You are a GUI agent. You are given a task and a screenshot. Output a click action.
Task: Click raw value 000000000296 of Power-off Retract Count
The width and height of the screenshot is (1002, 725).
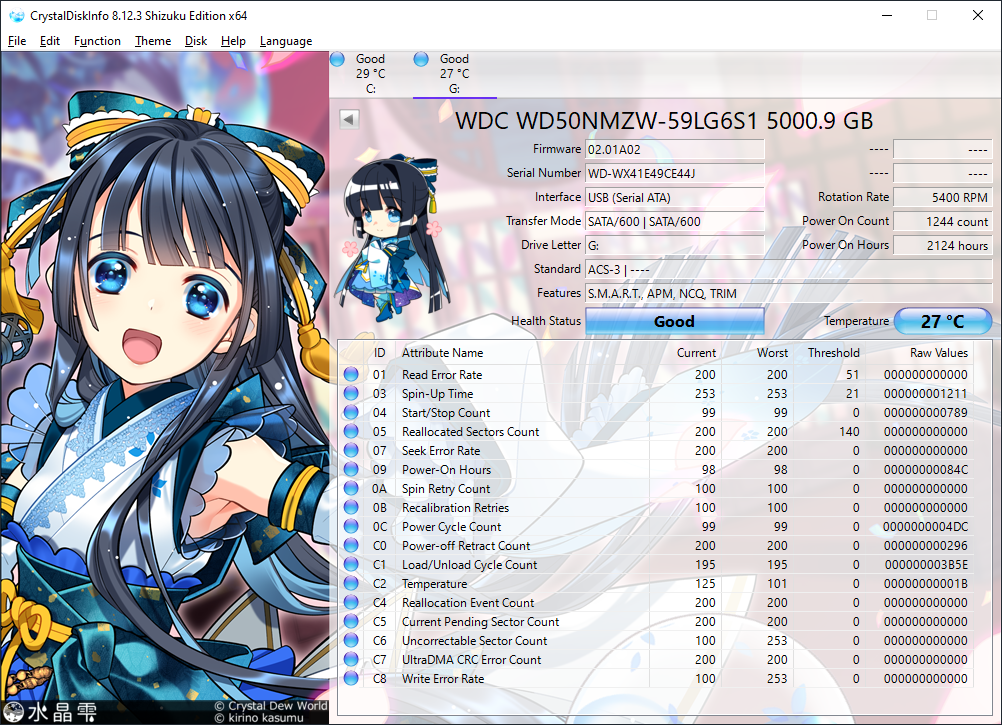[926, 546]
